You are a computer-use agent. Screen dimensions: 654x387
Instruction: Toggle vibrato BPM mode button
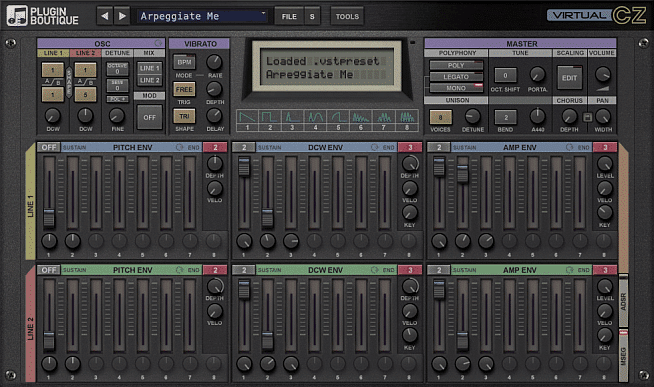point(184,62)
